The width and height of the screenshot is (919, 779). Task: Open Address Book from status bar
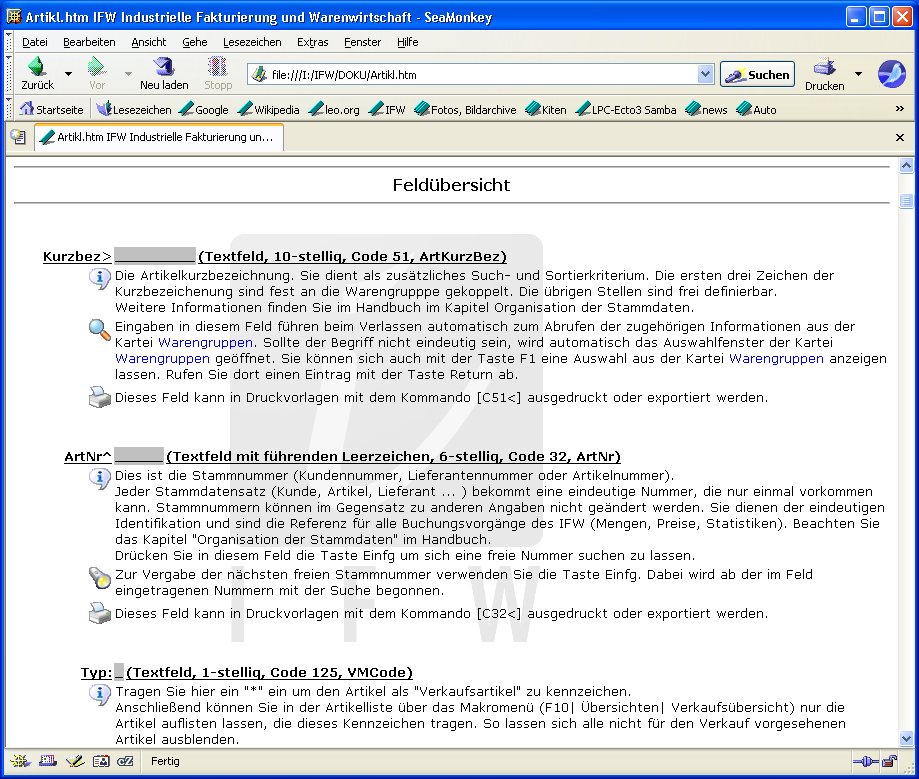pyautogui.click(x=100, y=761)
